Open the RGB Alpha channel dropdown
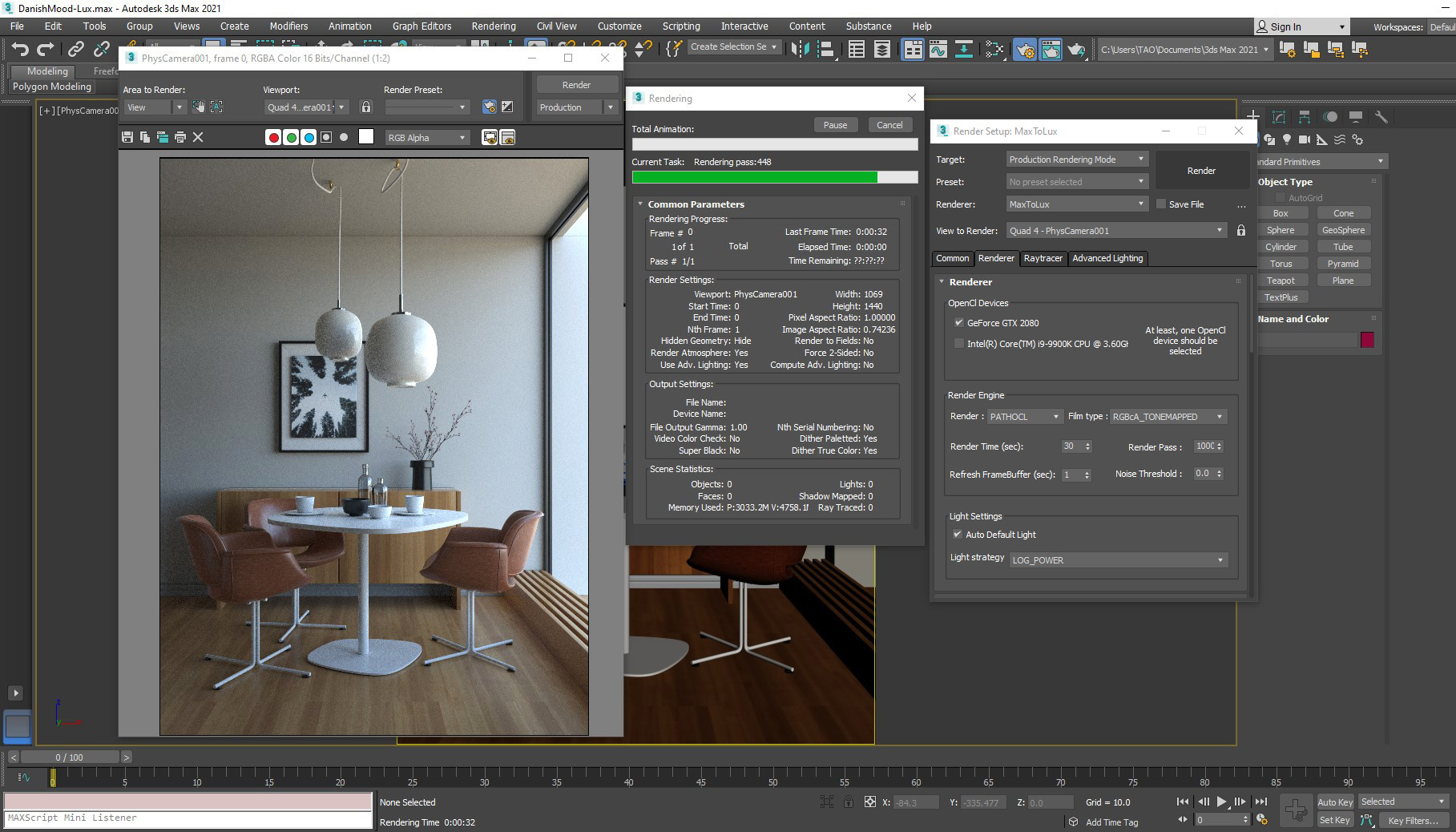This screenshot has height=832, width=1456. [426, 138]
